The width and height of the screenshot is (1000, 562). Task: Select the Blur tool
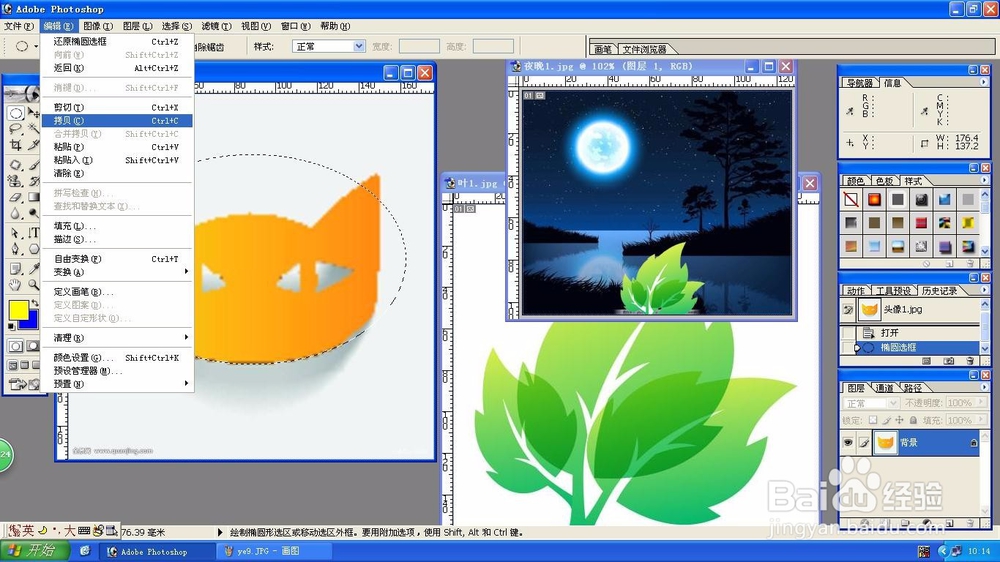(x=15, y=213)
